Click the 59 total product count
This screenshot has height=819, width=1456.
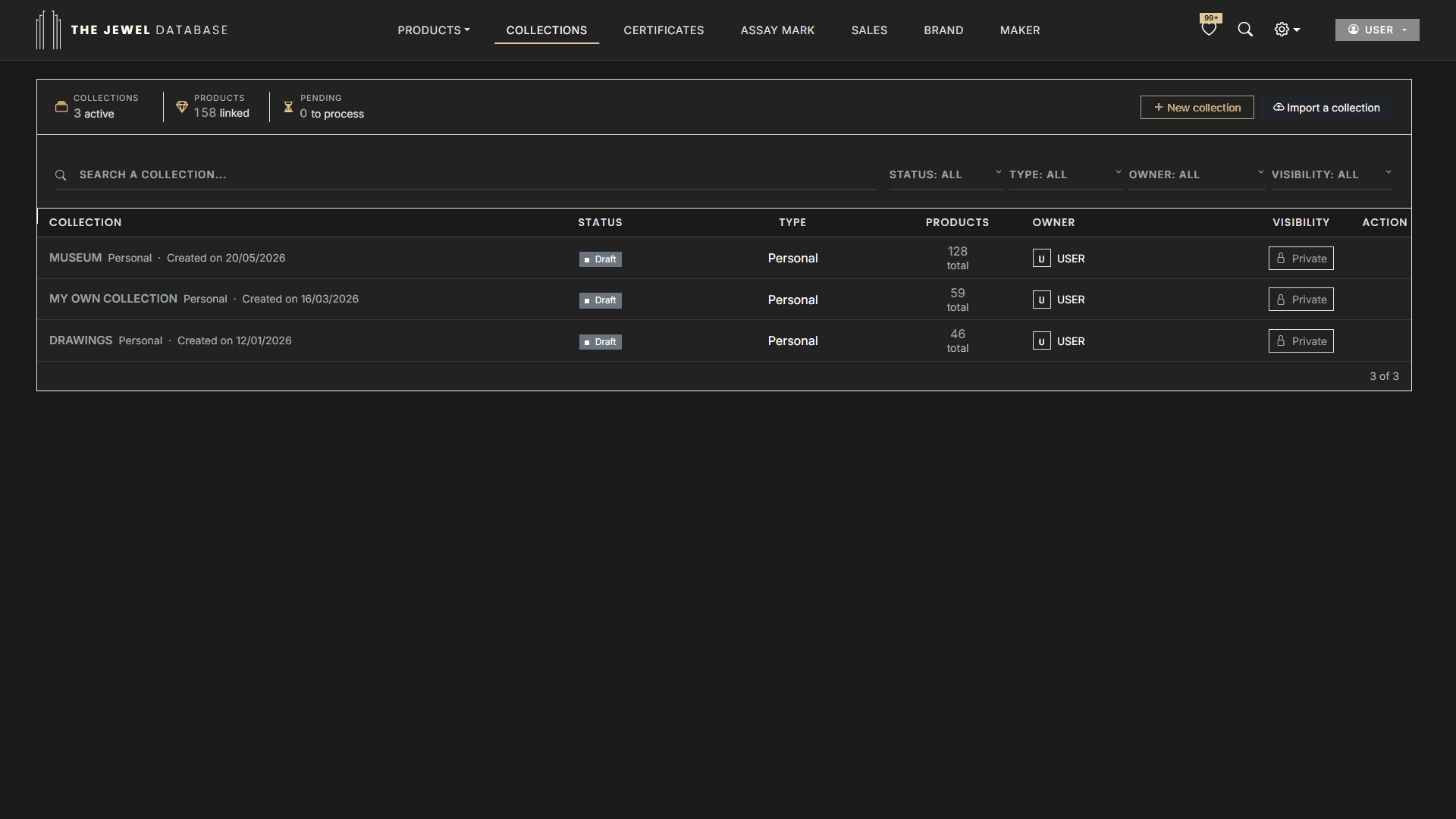958,300
